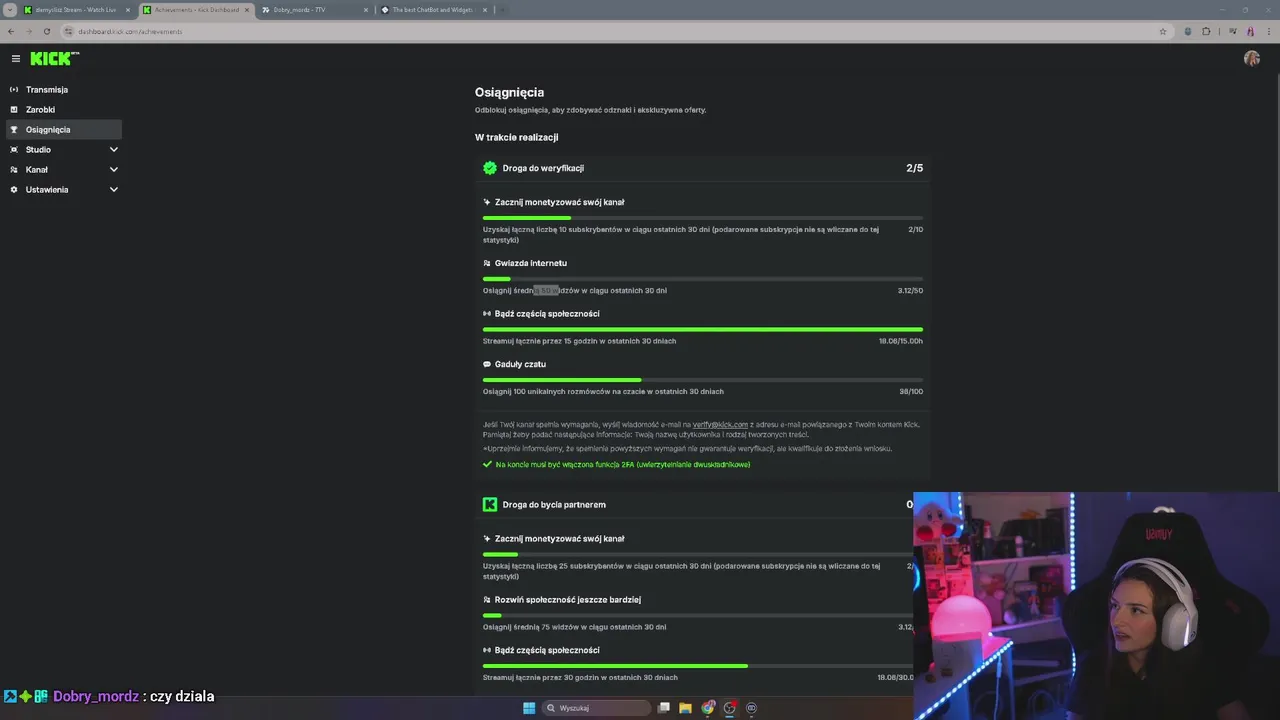Click the 2/10 subscribers value
Viewport: 1280px width, 720px height.
915,229
